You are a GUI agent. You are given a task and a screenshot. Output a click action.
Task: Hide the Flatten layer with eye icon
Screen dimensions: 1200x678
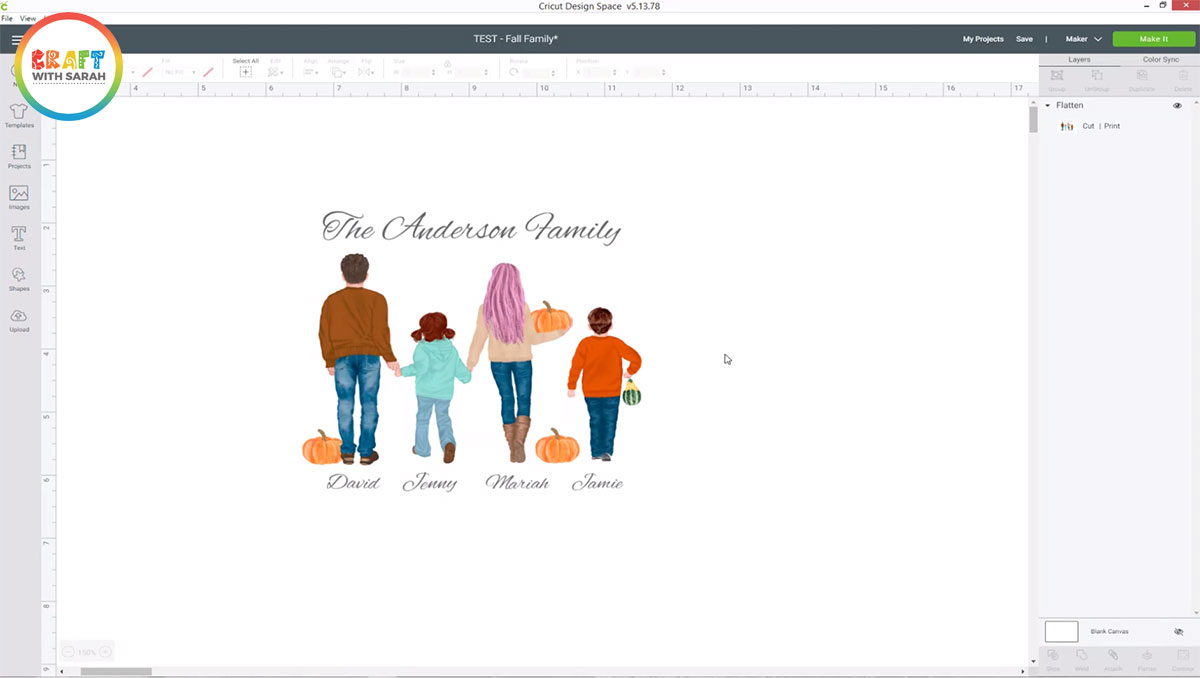pos(1177,105)
